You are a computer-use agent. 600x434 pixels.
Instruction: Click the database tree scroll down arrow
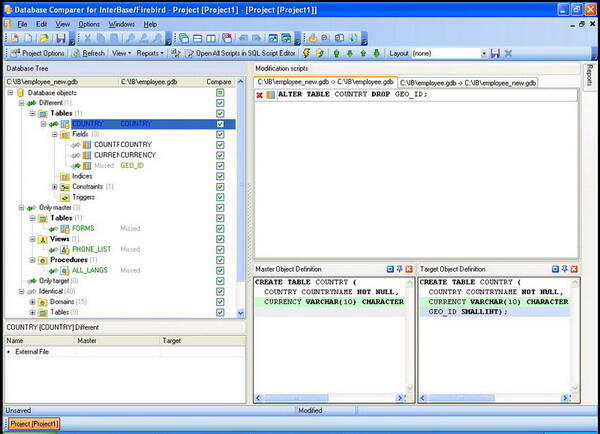pyautogui.click(x=240, y=313)
